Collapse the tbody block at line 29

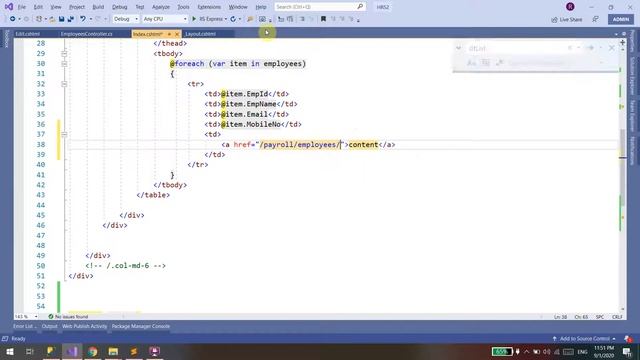tap(64, 53)
